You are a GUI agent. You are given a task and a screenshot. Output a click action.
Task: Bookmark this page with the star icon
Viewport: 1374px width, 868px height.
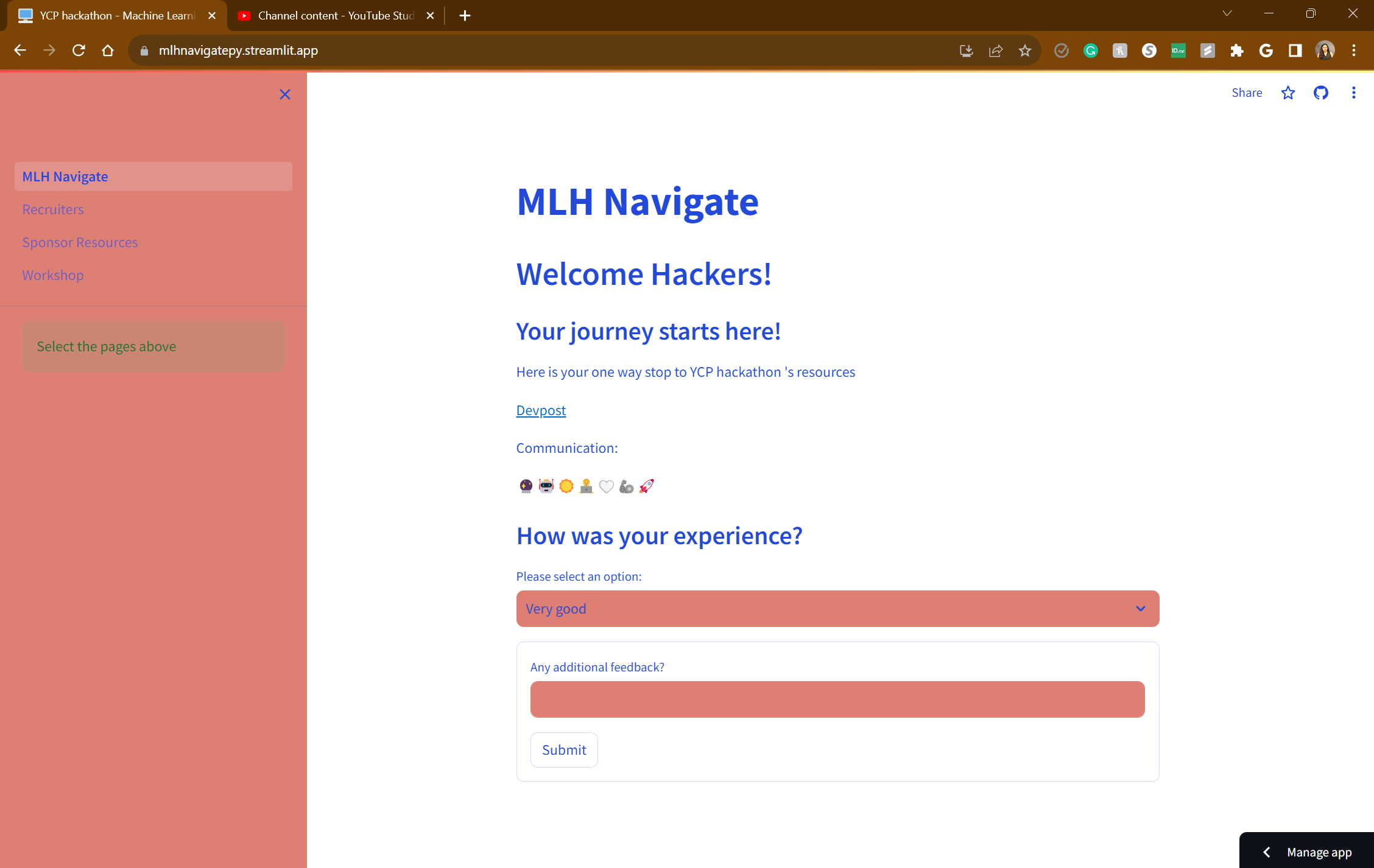[x=1025, y=51]
